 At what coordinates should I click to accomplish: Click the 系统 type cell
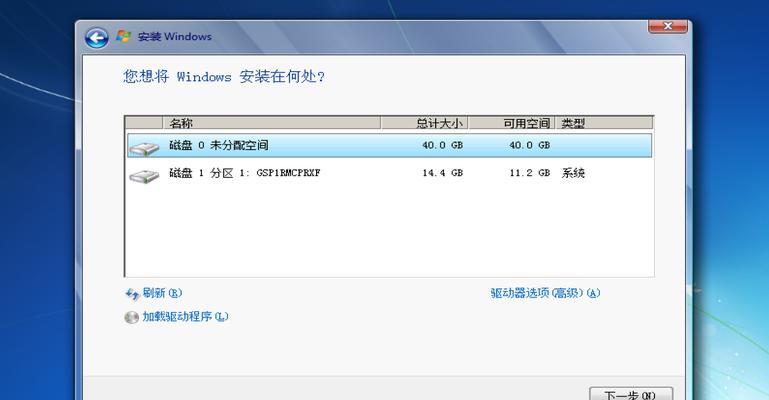(573, 173)
